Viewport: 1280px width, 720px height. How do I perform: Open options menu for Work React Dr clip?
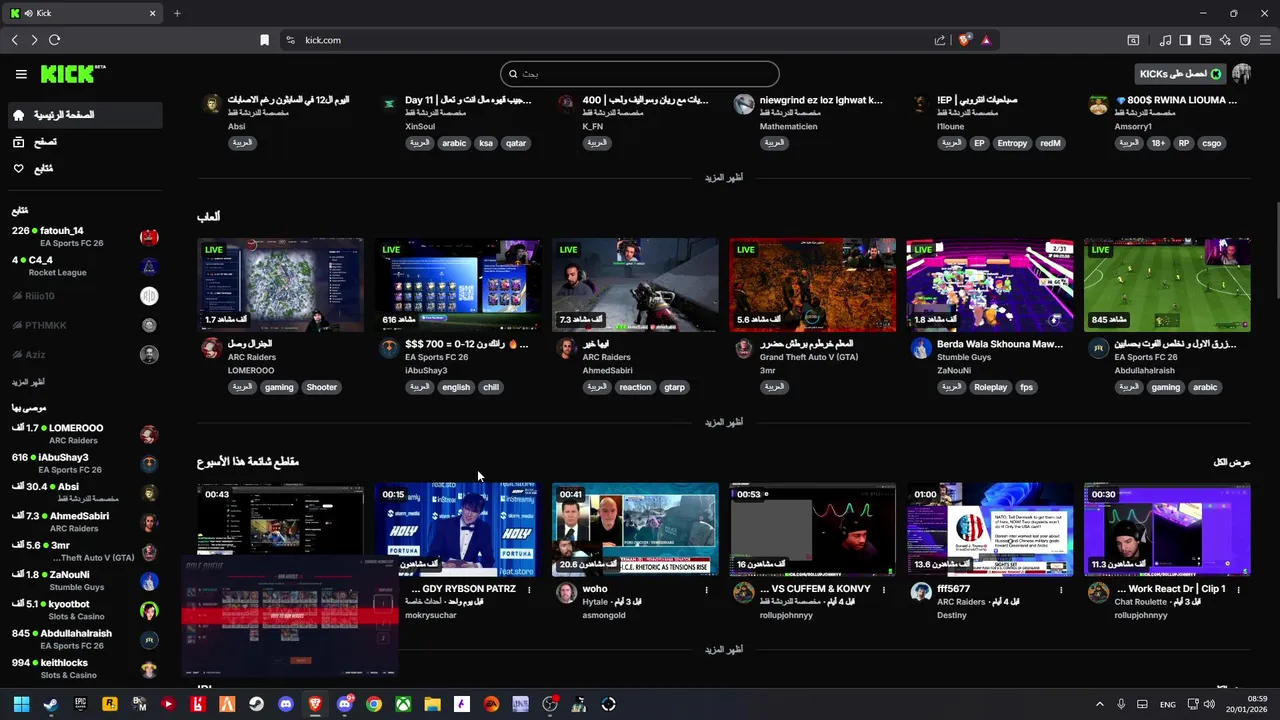[1238, 590]
